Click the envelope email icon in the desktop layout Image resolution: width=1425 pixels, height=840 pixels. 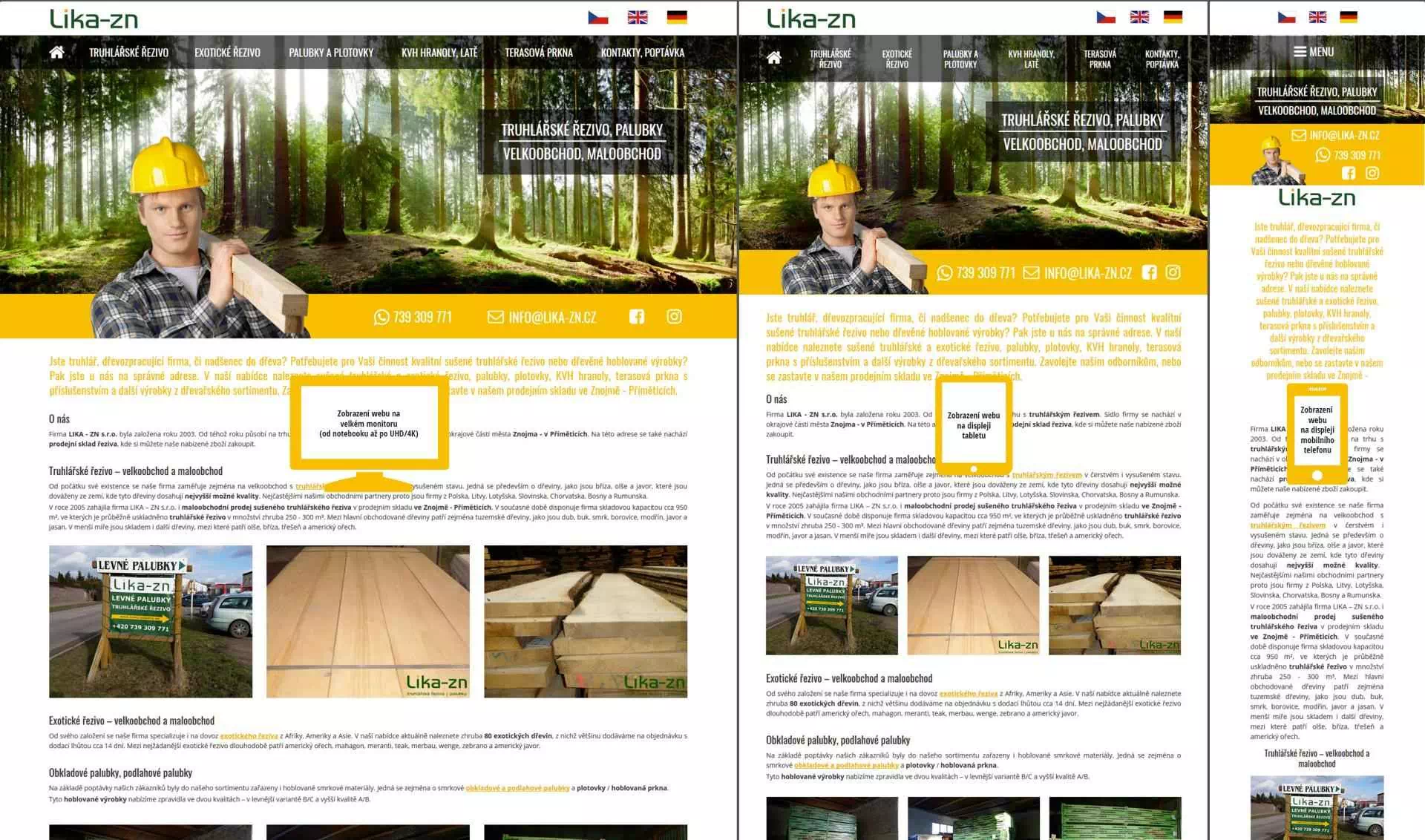pyautogui.click(x=495, y=317)
